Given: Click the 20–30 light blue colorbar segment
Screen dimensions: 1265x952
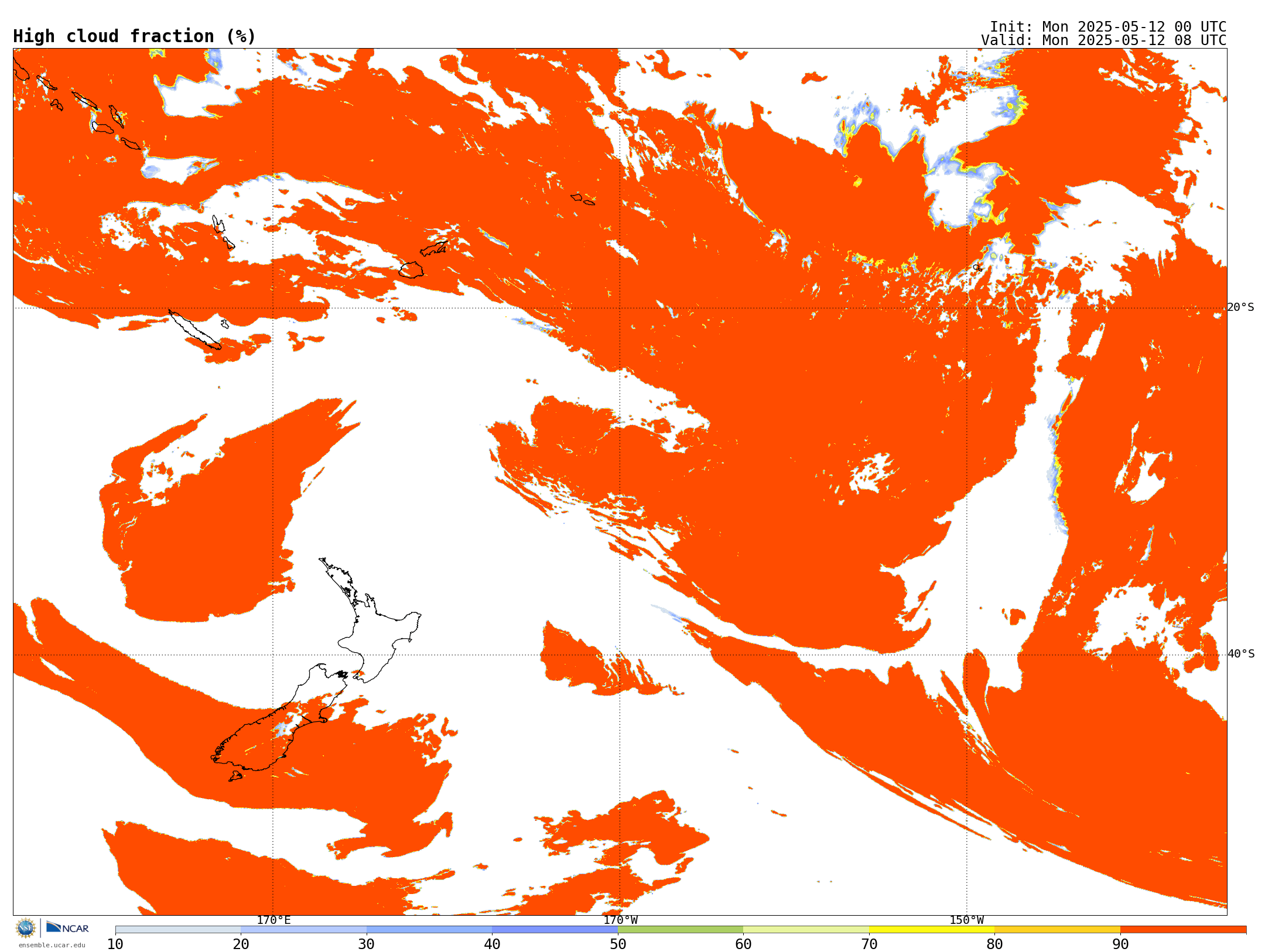Looking at the screenshot, I should (x=303, y=930).
